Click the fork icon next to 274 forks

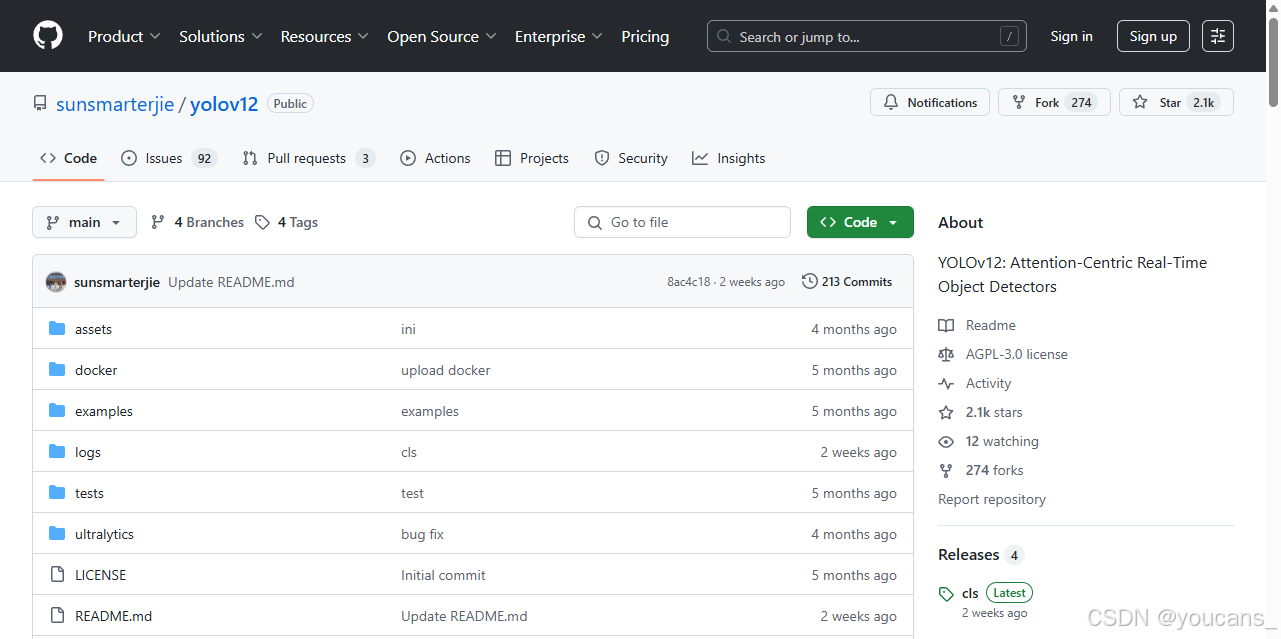pos(946,470)
